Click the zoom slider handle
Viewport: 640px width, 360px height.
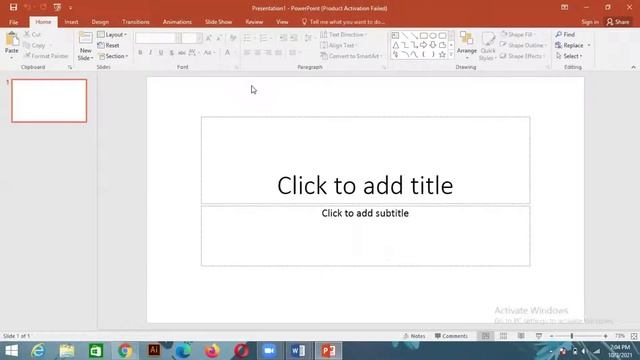[x=572, y=336]
